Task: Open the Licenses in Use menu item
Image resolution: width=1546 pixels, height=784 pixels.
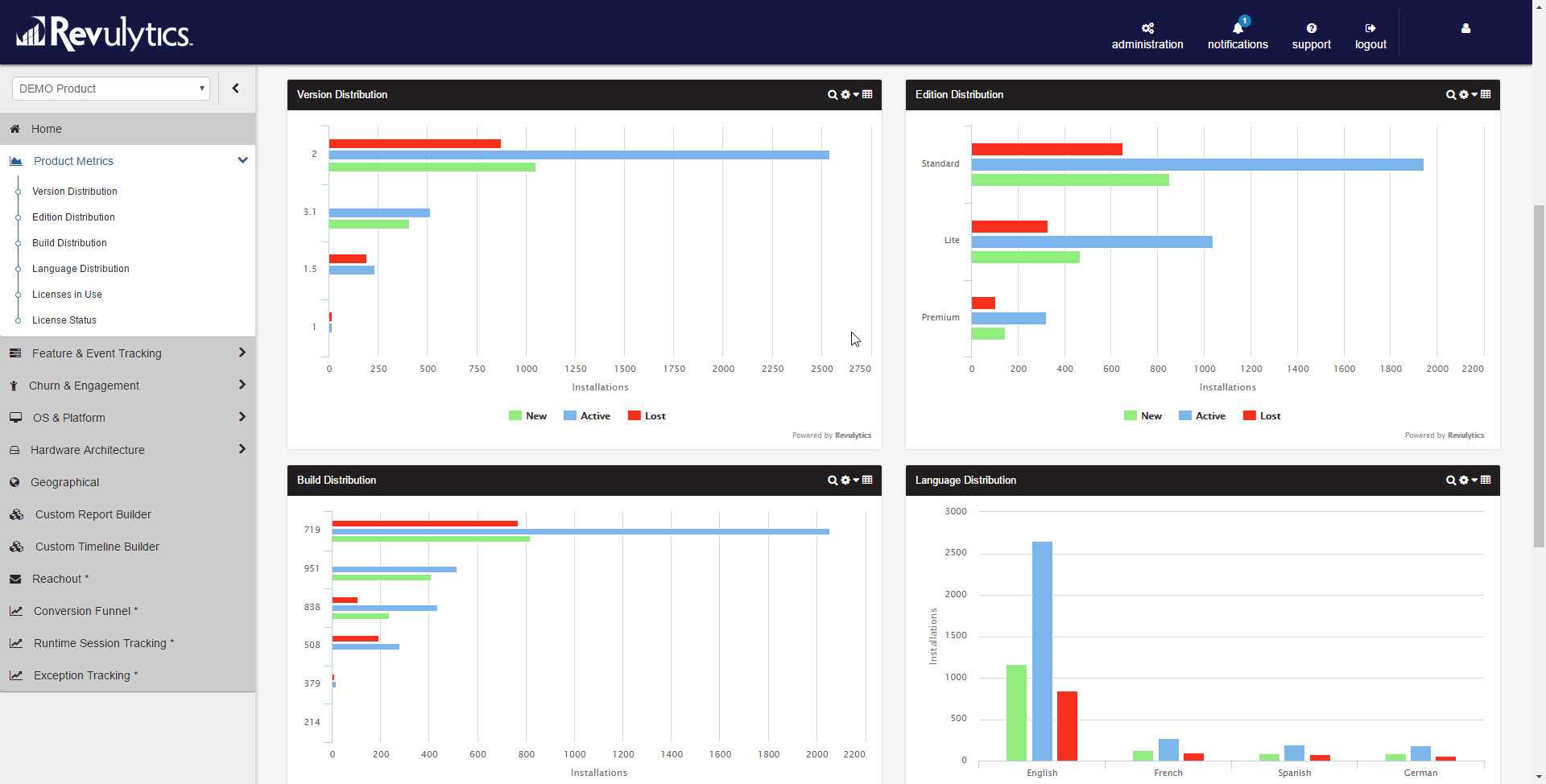Action: [67, 294]
